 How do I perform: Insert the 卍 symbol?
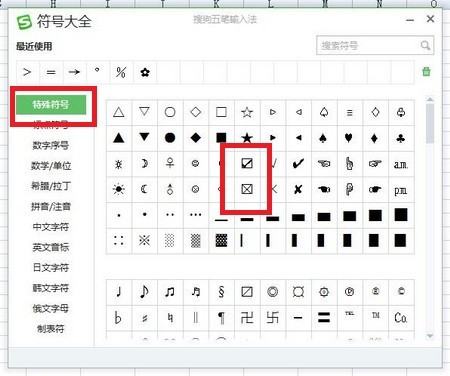[247, 318]
